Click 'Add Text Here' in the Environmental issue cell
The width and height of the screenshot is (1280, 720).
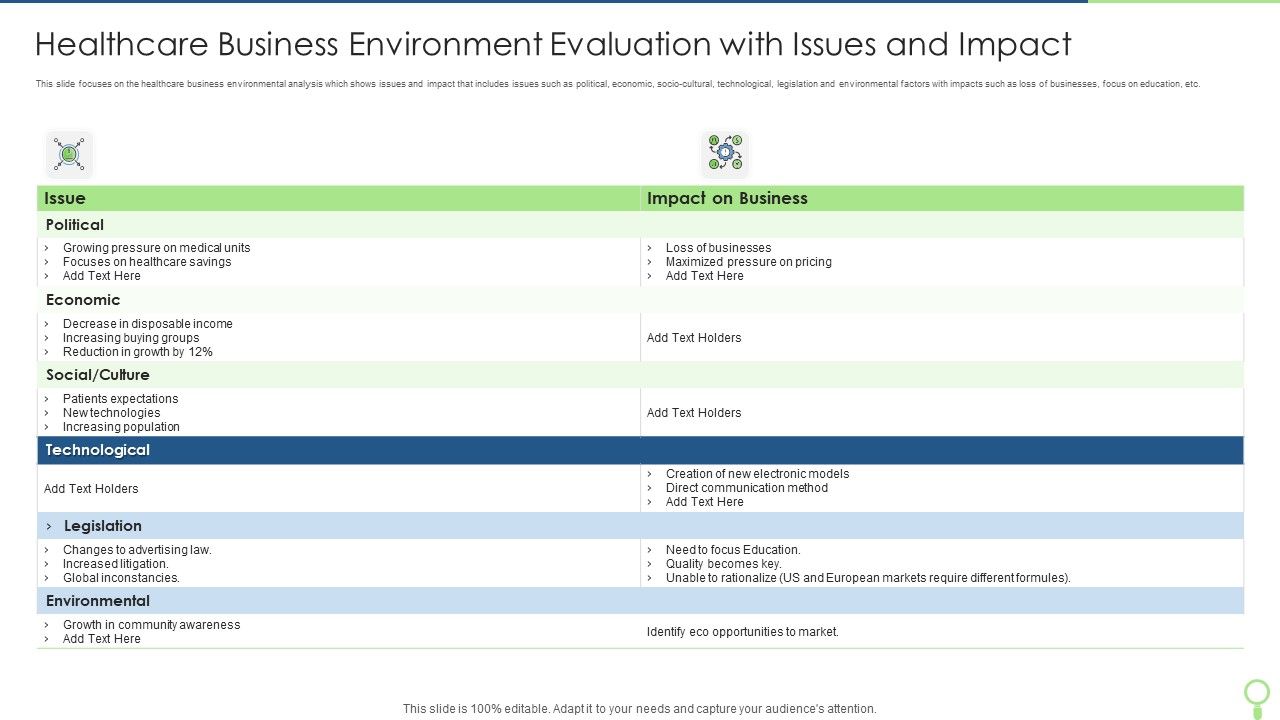tap(102, 639)
